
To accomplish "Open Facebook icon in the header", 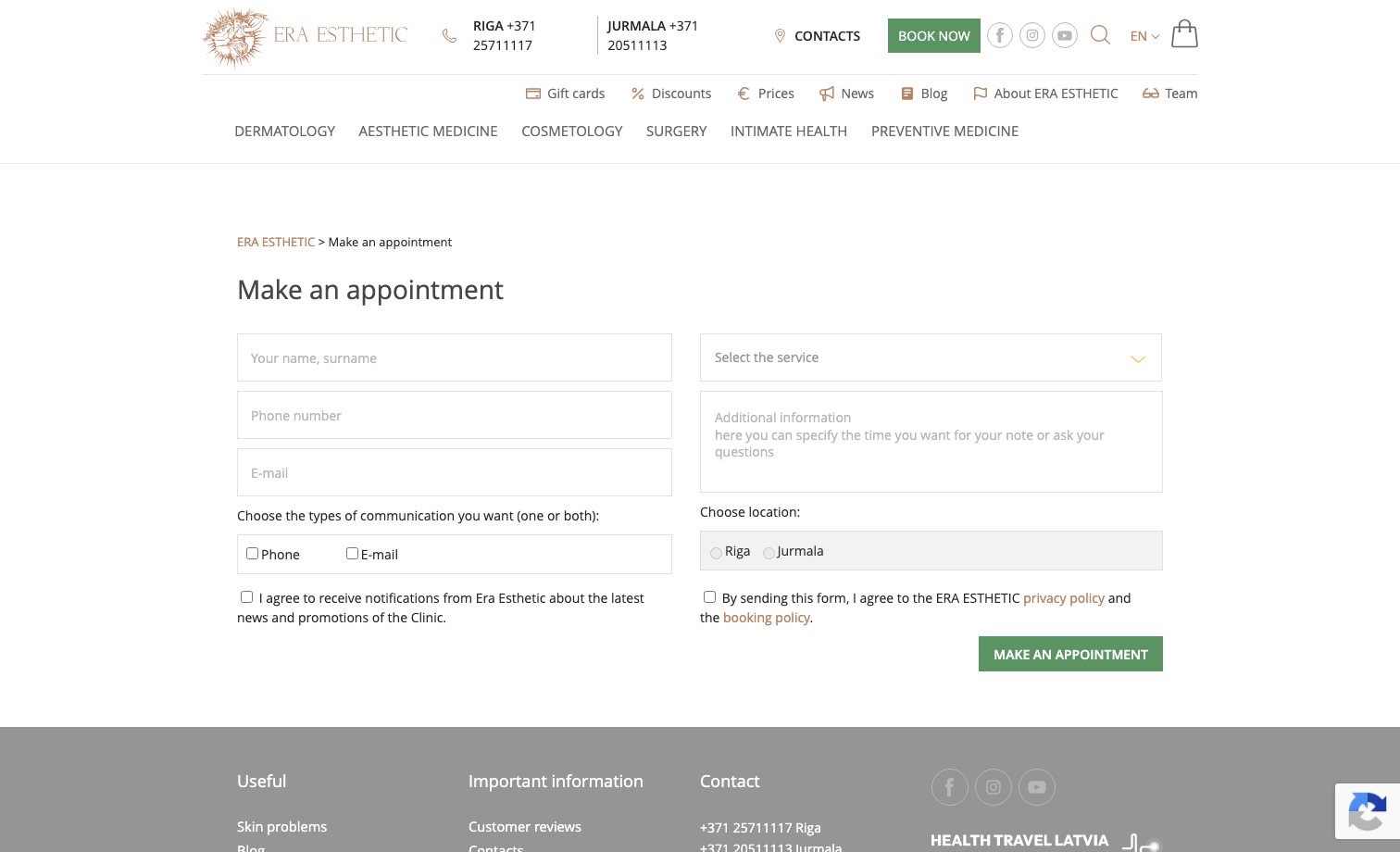I will (999, 35).
